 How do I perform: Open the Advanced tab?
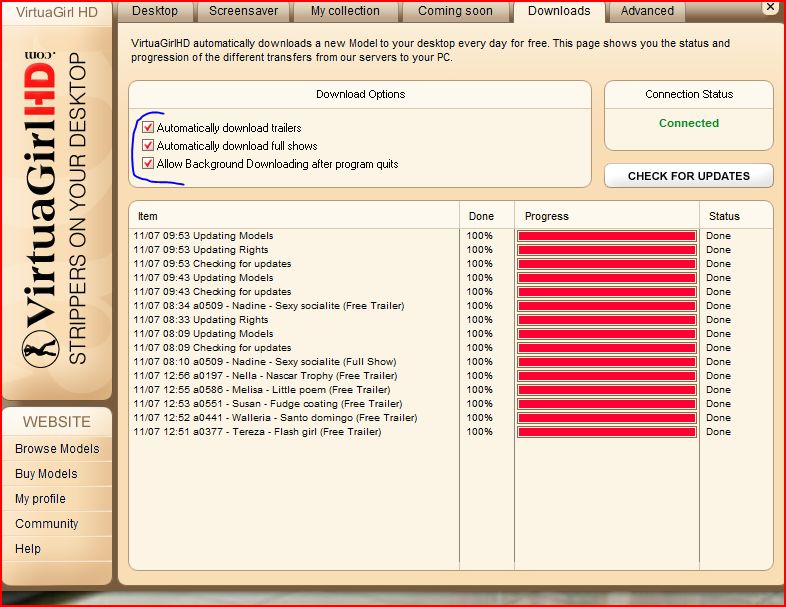[x=647, y=11]
